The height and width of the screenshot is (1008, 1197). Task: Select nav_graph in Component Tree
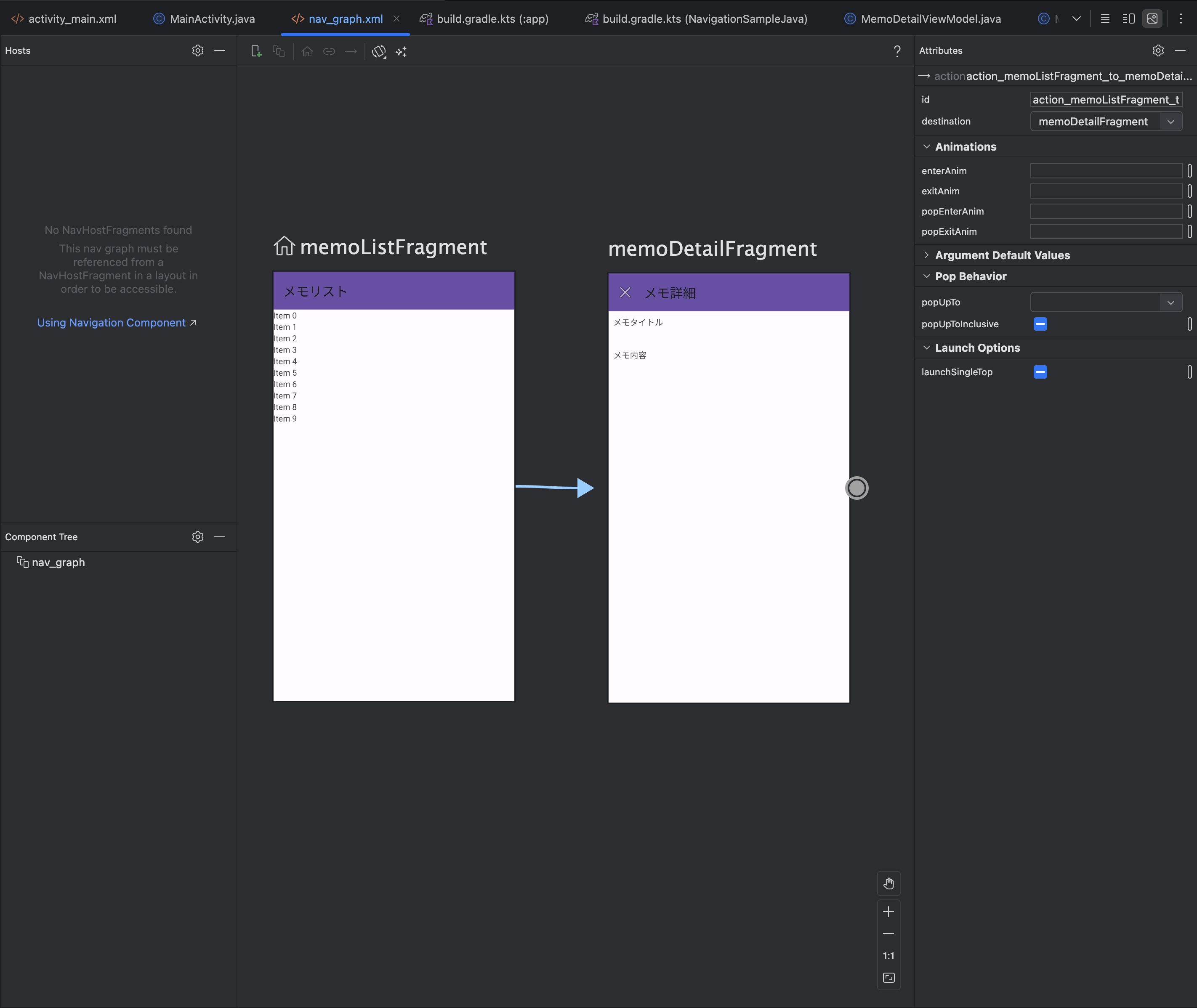(58, 562)
